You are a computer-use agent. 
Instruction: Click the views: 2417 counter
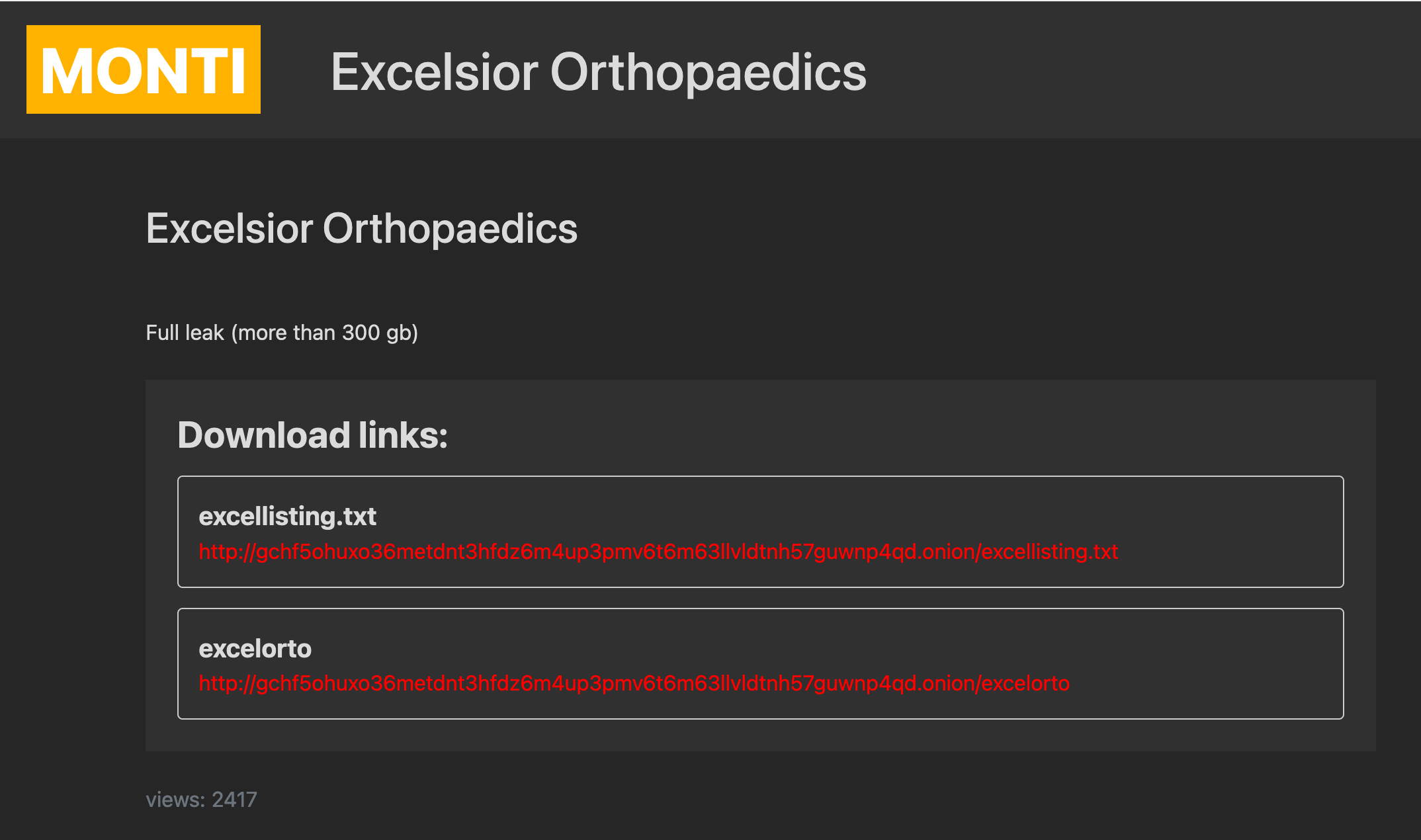(201, 800)
